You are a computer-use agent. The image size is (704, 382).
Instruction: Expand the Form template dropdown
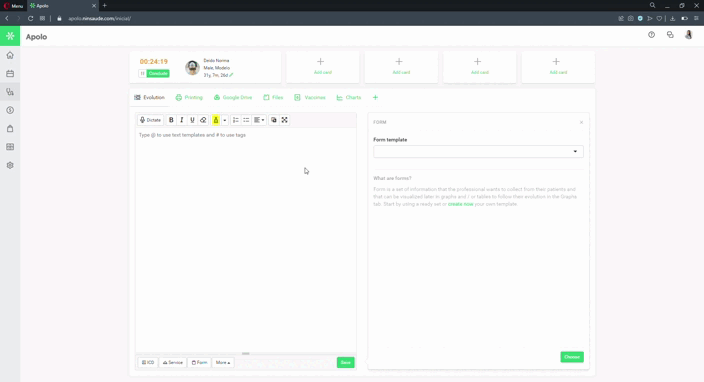(478, 151)
